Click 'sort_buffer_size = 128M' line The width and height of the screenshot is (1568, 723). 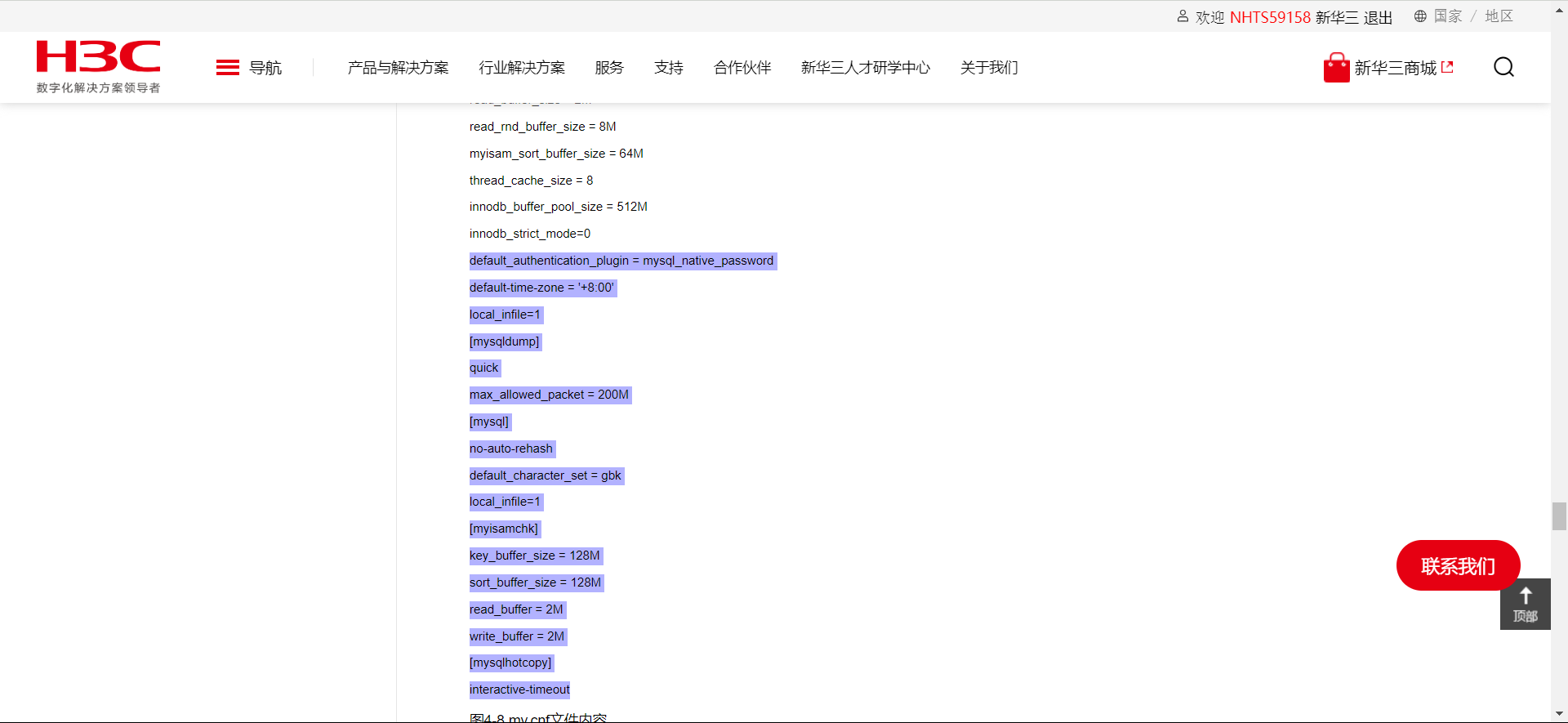pos(535,582)
